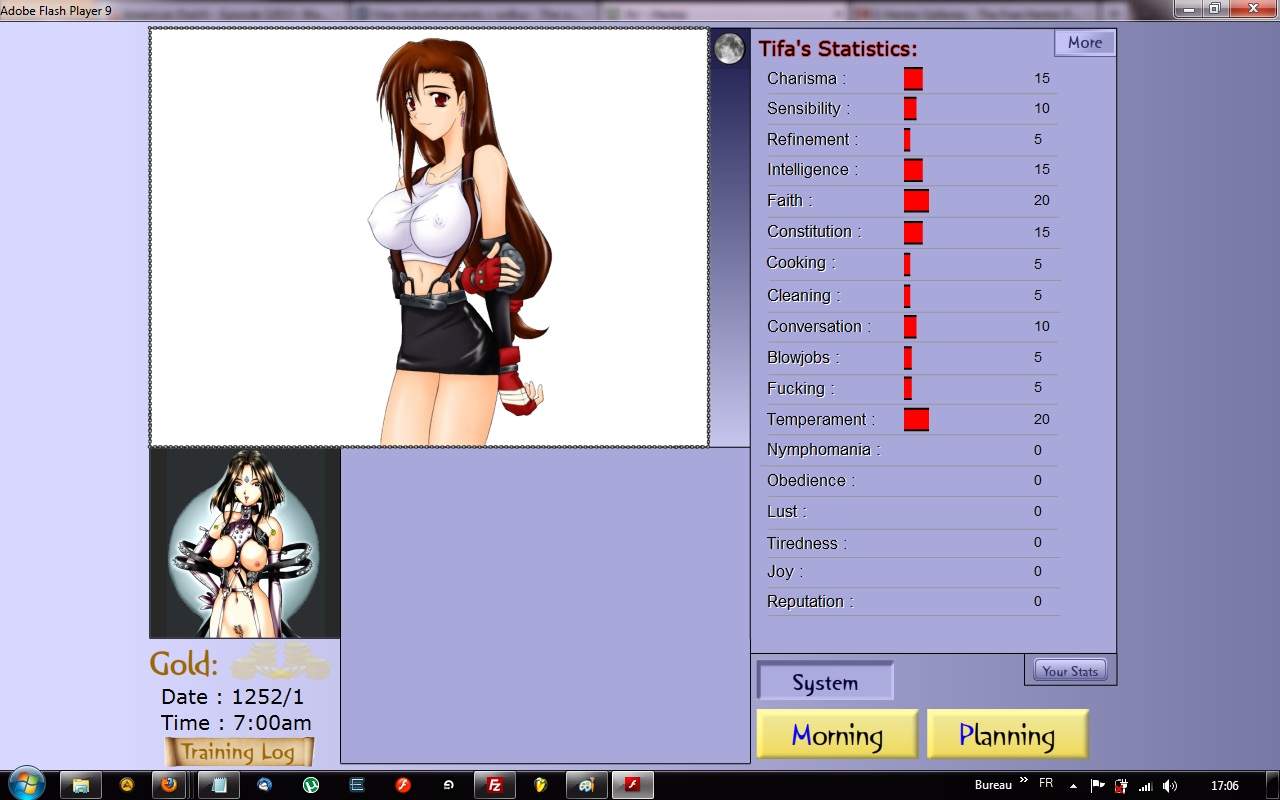Click the Joy stat label
Viewport: 1280px width, 800px height.
[x=785, y=572]
